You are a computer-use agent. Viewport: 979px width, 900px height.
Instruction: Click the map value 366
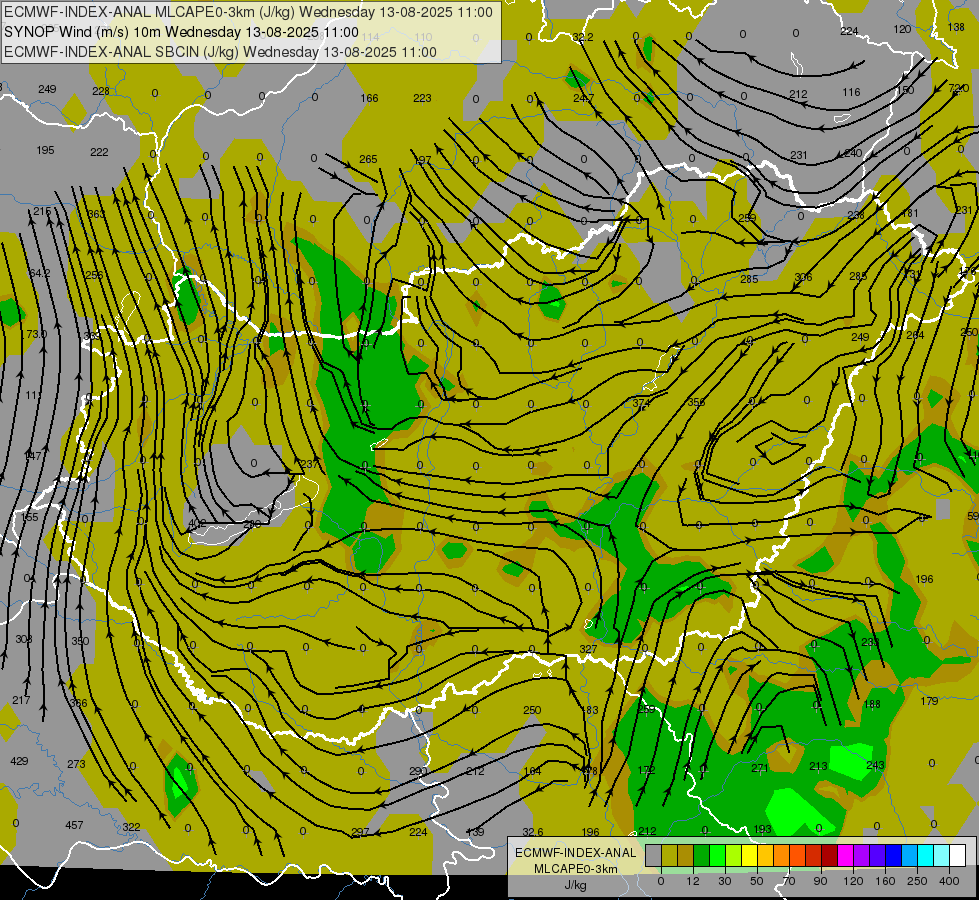(x=78, y=703)
